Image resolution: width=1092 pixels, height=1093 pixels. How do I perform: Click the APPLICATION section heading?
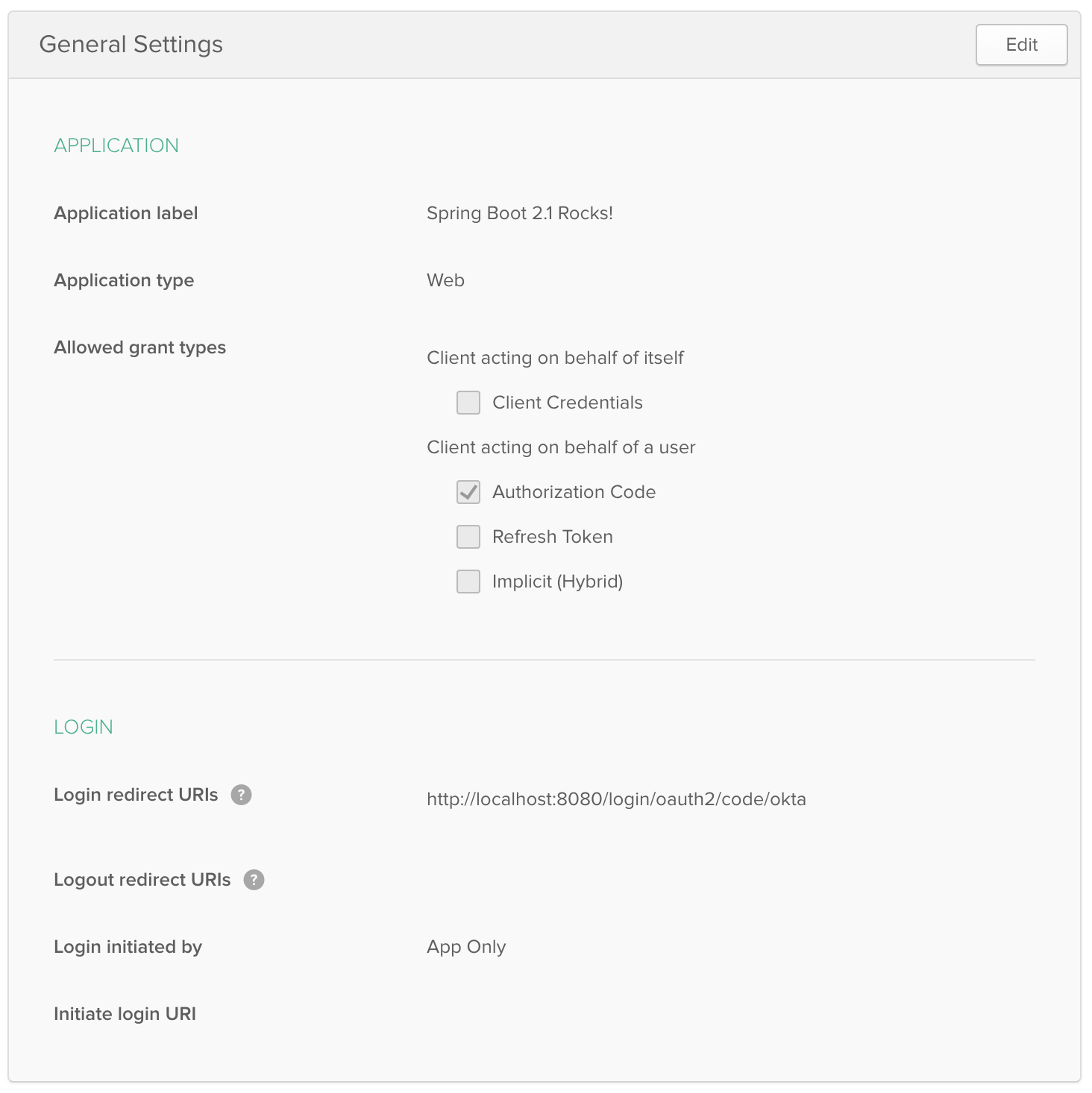click(x=116, y=145)
